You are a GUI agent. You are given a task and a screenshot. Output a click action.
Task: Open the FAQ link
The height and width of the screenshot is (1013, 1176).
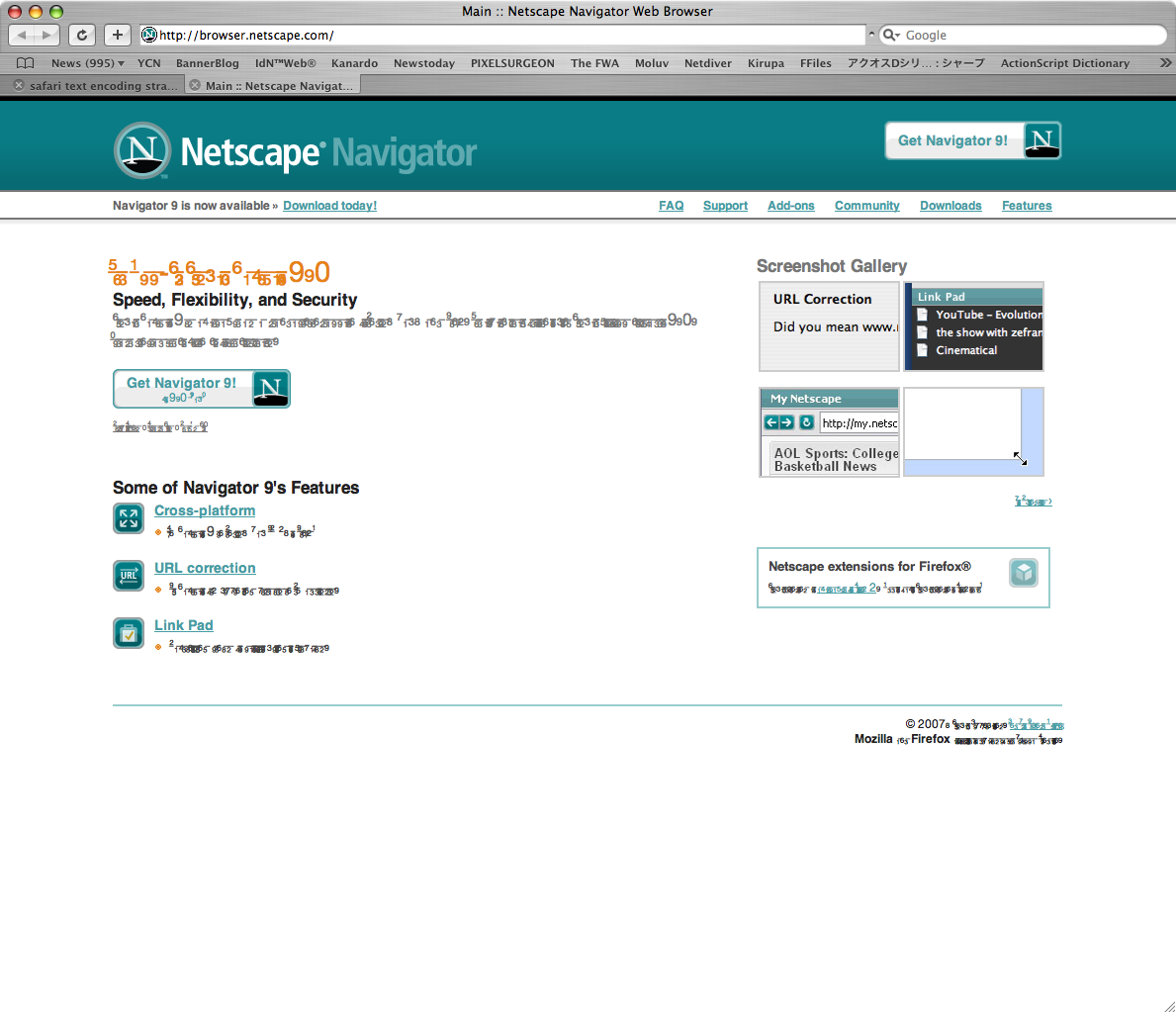(672, 206)
